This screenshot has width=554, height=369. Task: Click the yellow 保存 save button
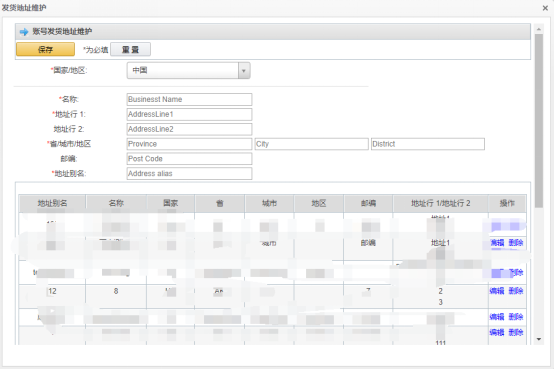(45, 49)
